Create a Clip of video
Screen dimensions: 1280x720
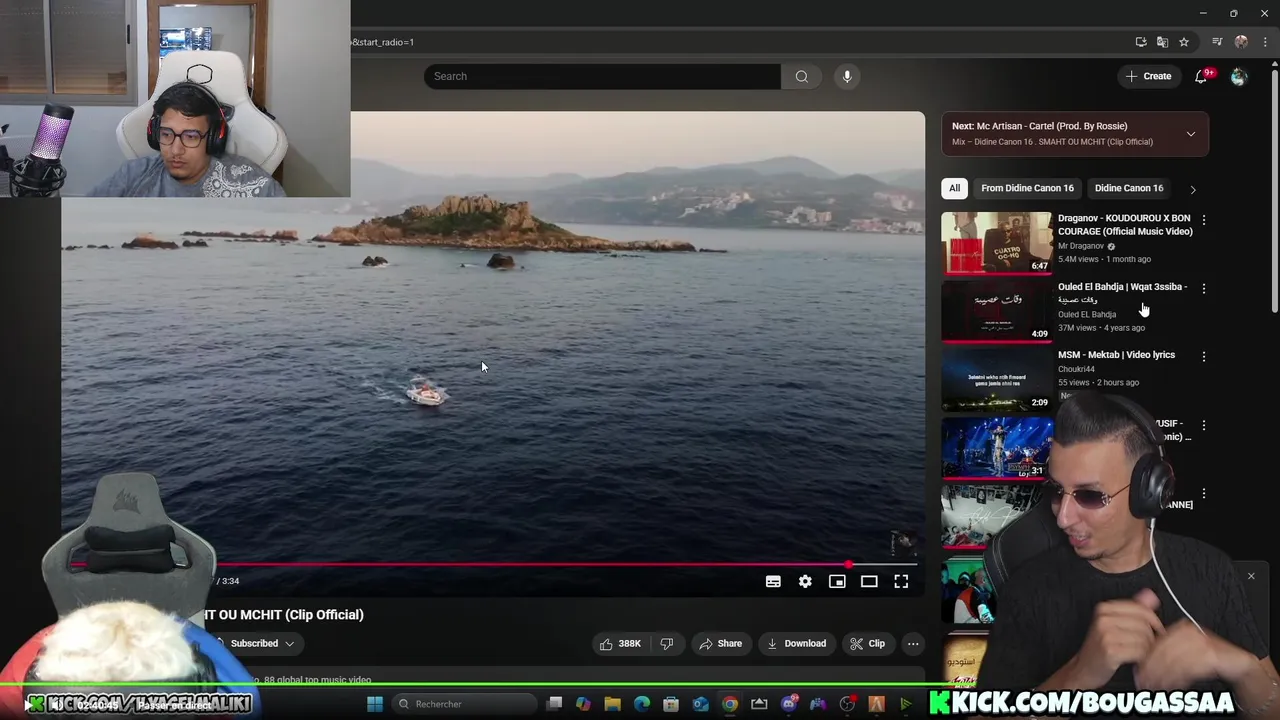pos(867,643)
